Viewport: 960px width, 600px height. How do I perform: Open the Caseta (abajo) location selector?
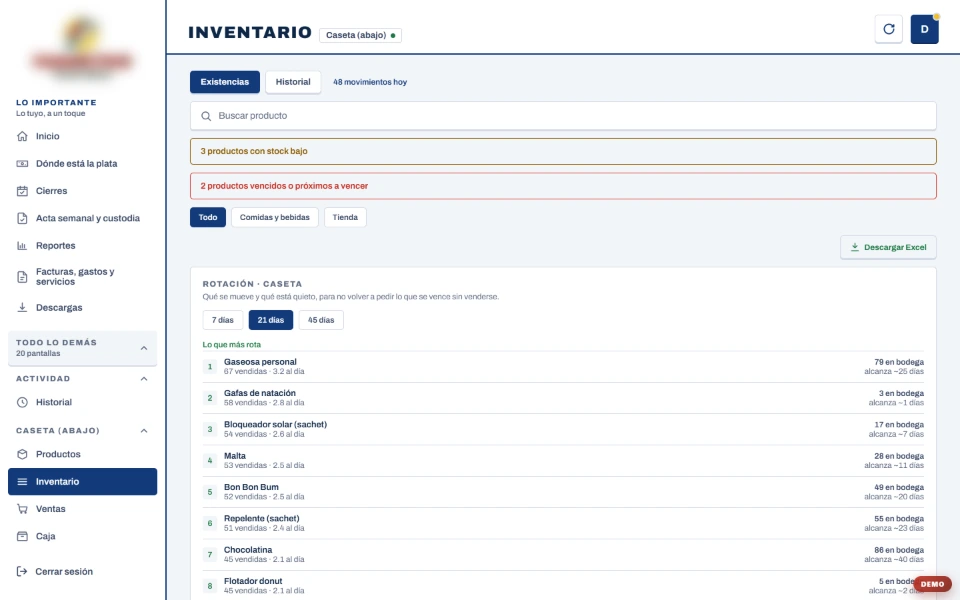point(360,35)
